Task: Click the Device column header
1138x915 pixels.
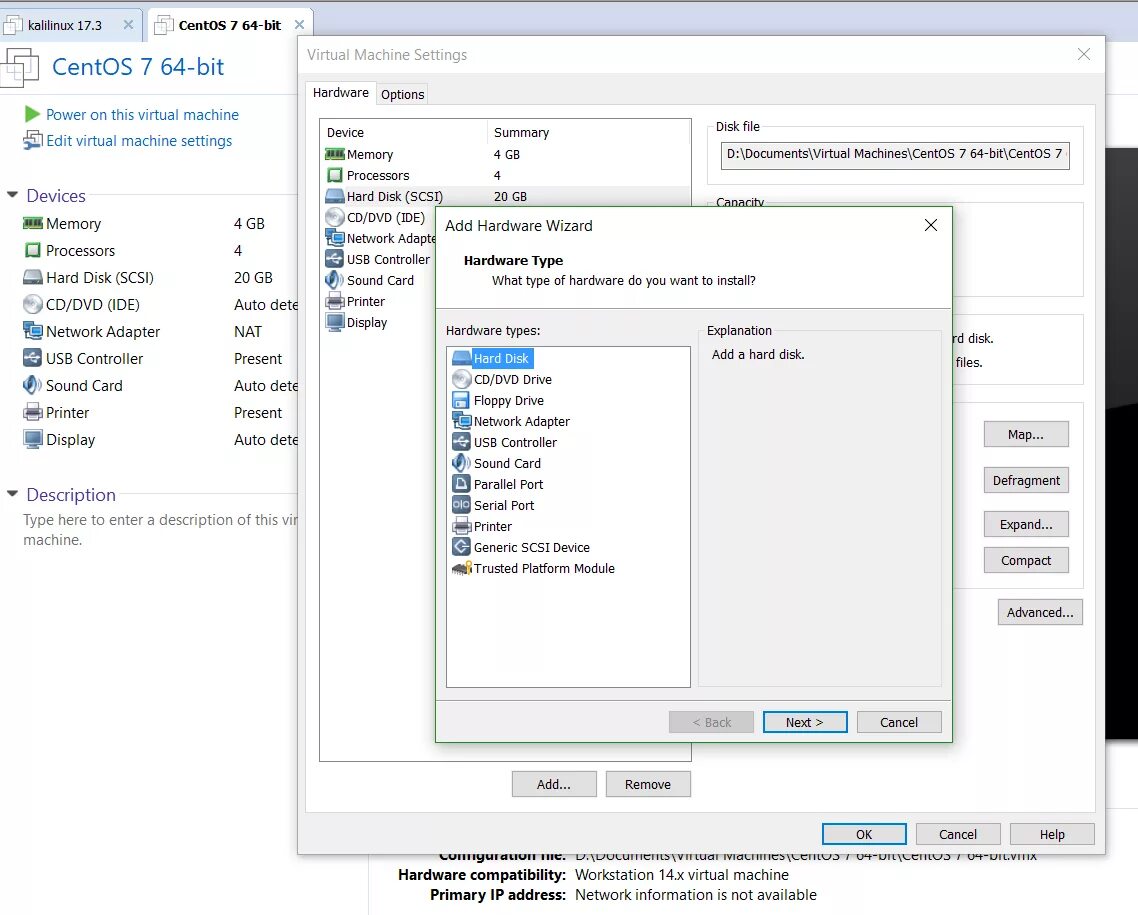Action: click(404, 132)
